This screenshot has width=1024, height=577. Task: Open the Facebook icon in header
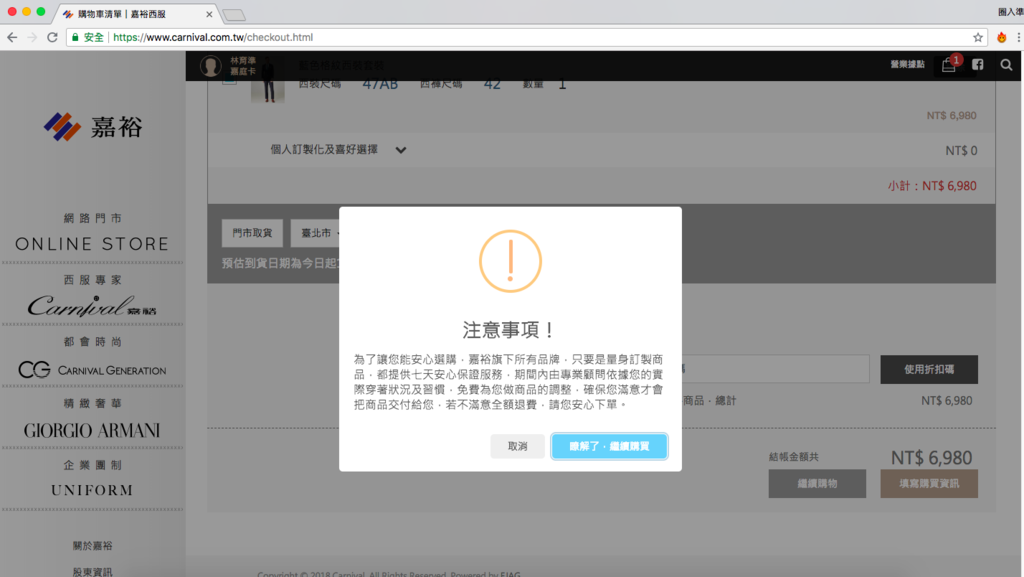tap(978, 65)
